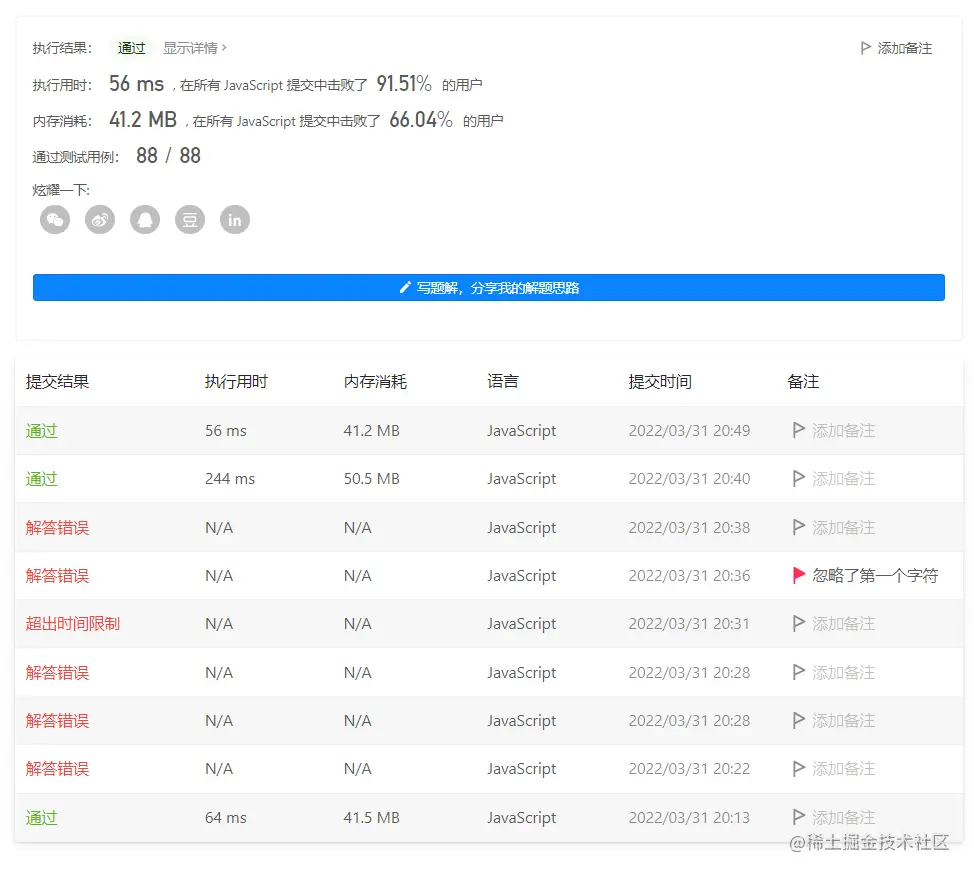Click the 提交结果 column header
Image resolution: width=974 pixels, height=877 pixels.
[x=57, y=381]
